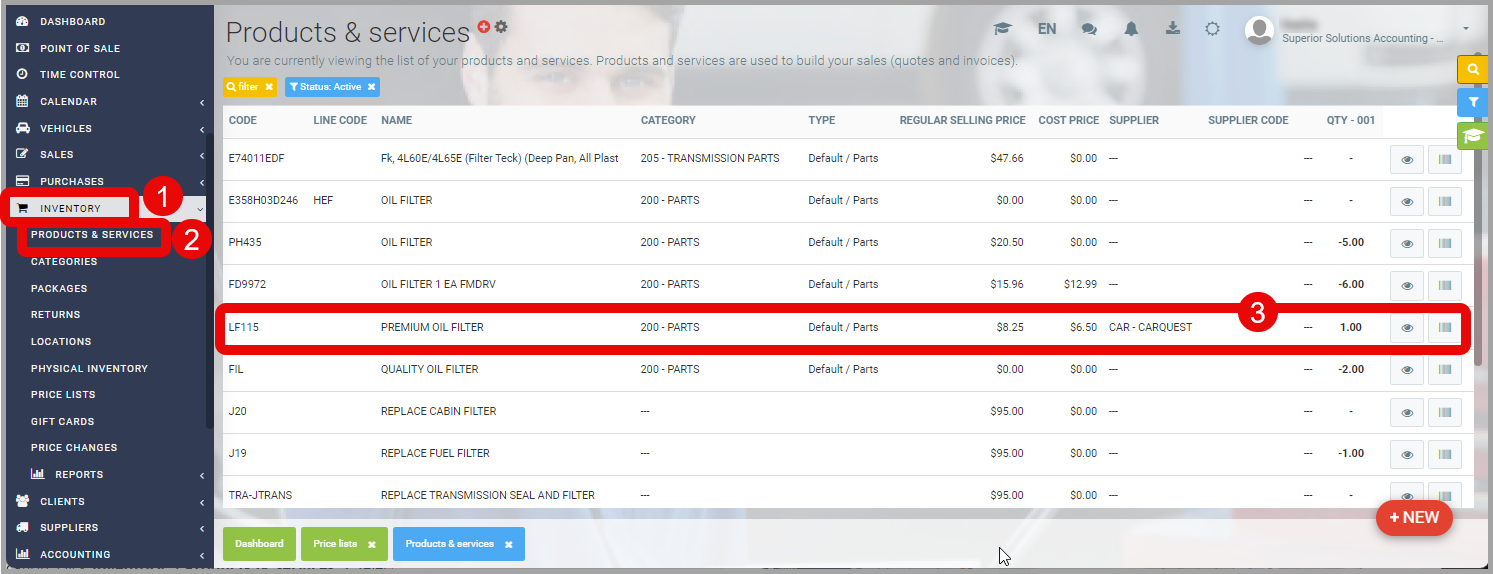
Task: Open the notifications bell
Action: (1131, 29)
